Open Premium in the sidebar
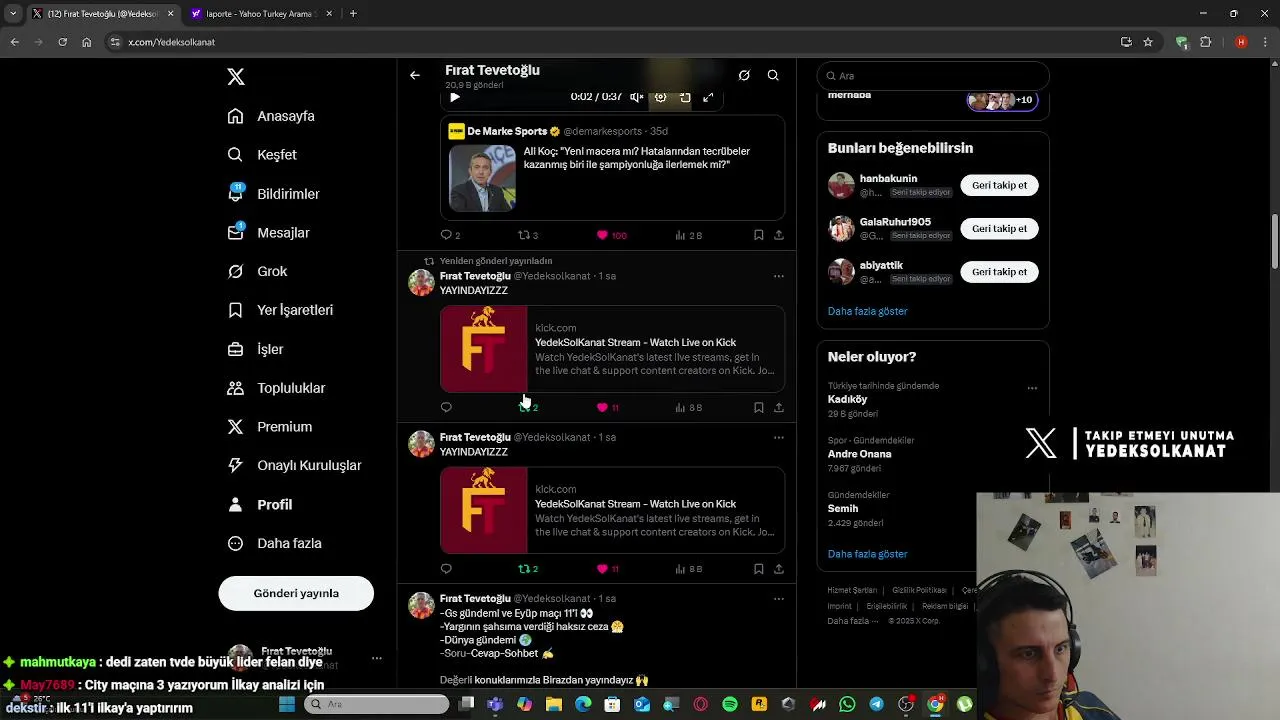 270,427
